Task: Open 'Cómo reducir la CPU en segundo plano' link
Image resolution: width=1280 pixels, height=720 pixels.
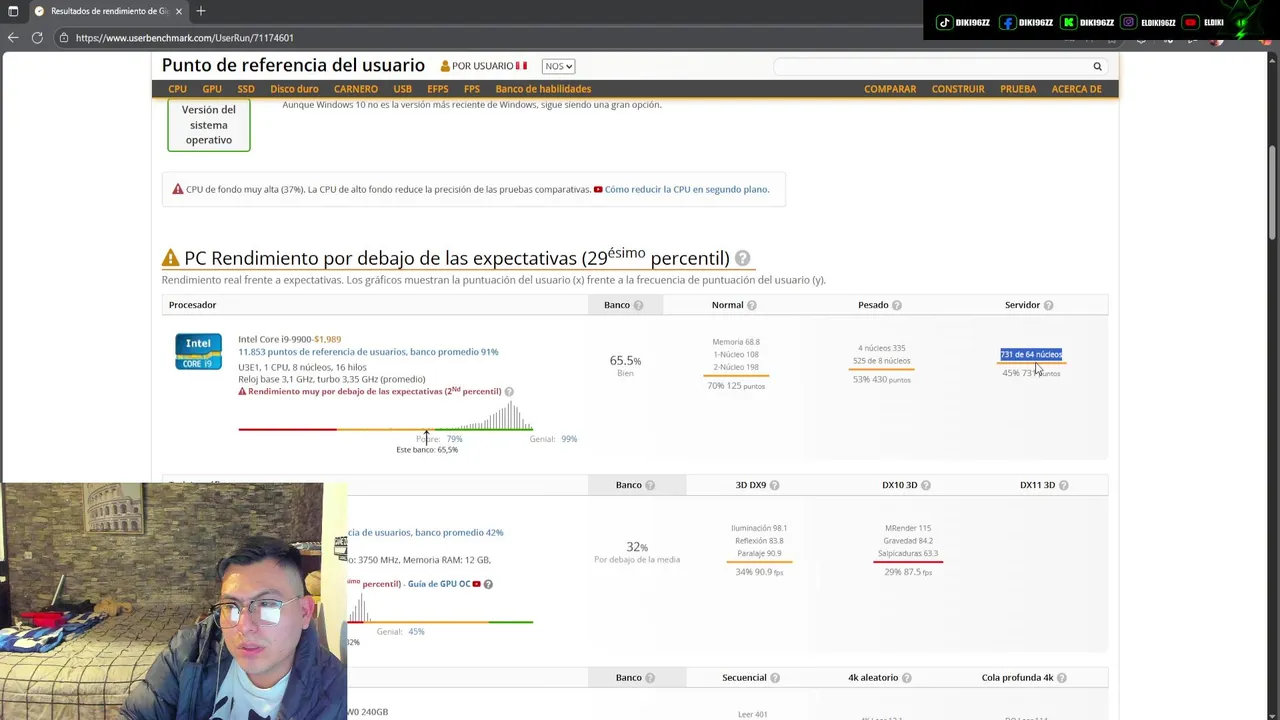Action: pyautogui.click(x=687, y=189)
